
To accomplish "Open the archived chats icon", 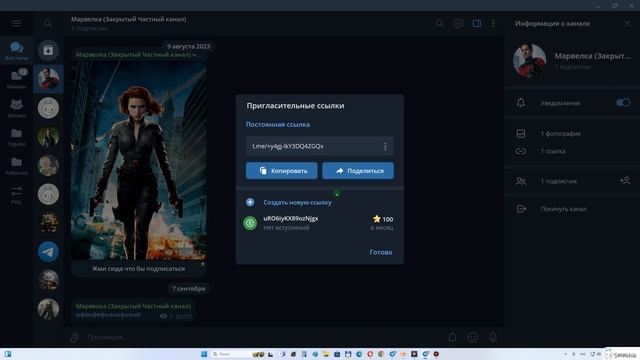I will [48, 51].
